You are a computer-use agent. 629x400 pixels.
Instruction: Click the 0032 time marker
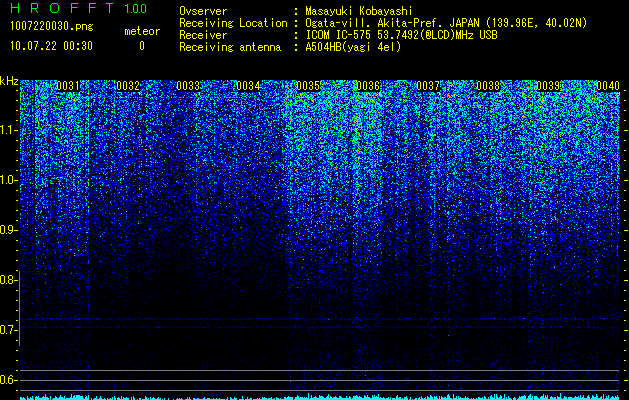pyautogui.click(x=128, y=86)
